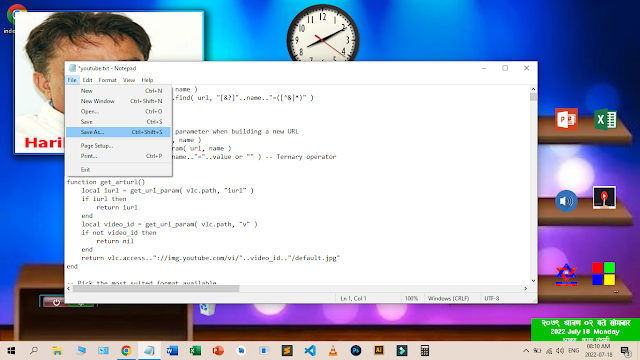
Task: Click the horizontal scrollbar right arrow
Action: point(526,289)
